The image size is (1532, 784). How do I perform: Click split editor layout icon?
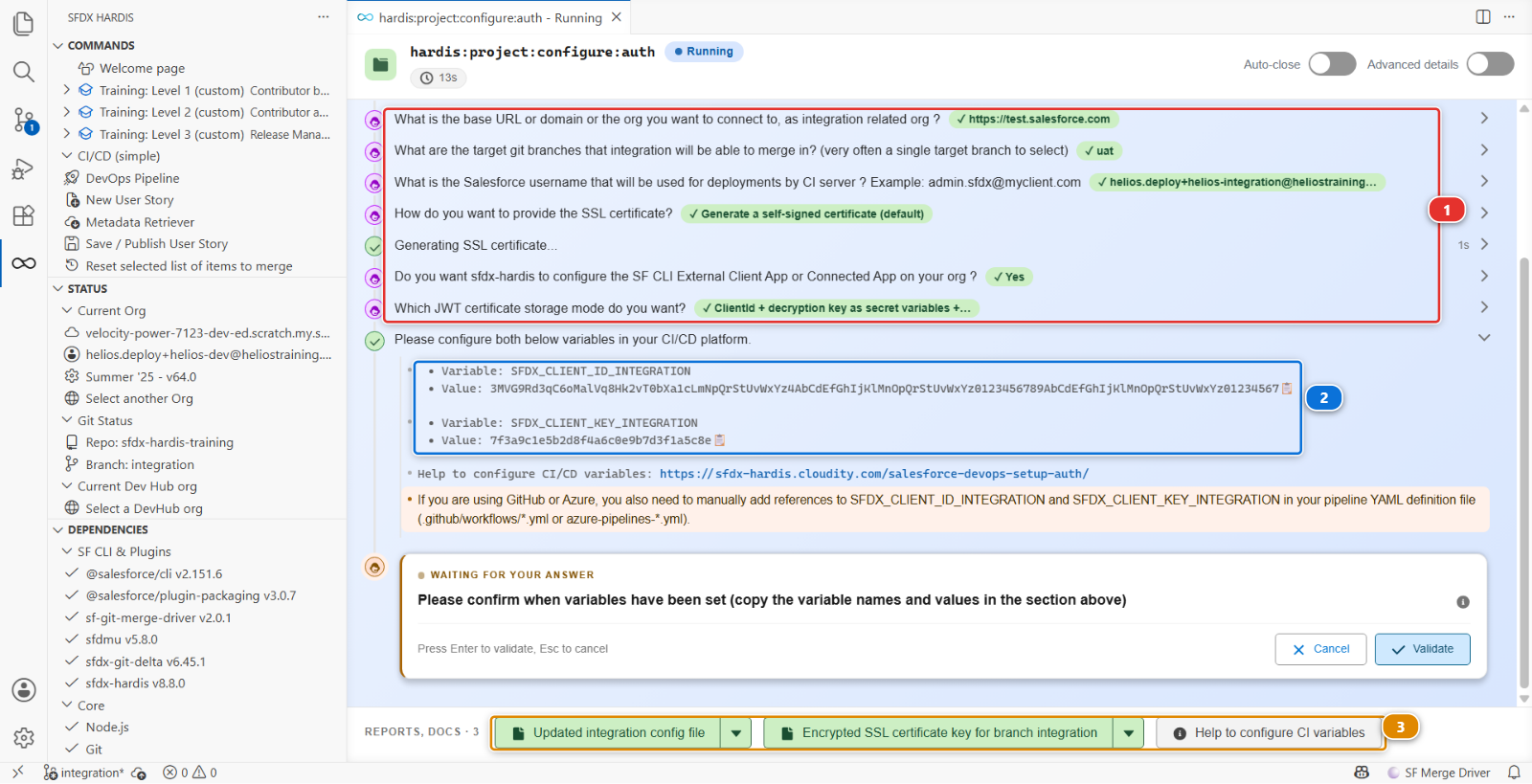tap(1483, 17)
